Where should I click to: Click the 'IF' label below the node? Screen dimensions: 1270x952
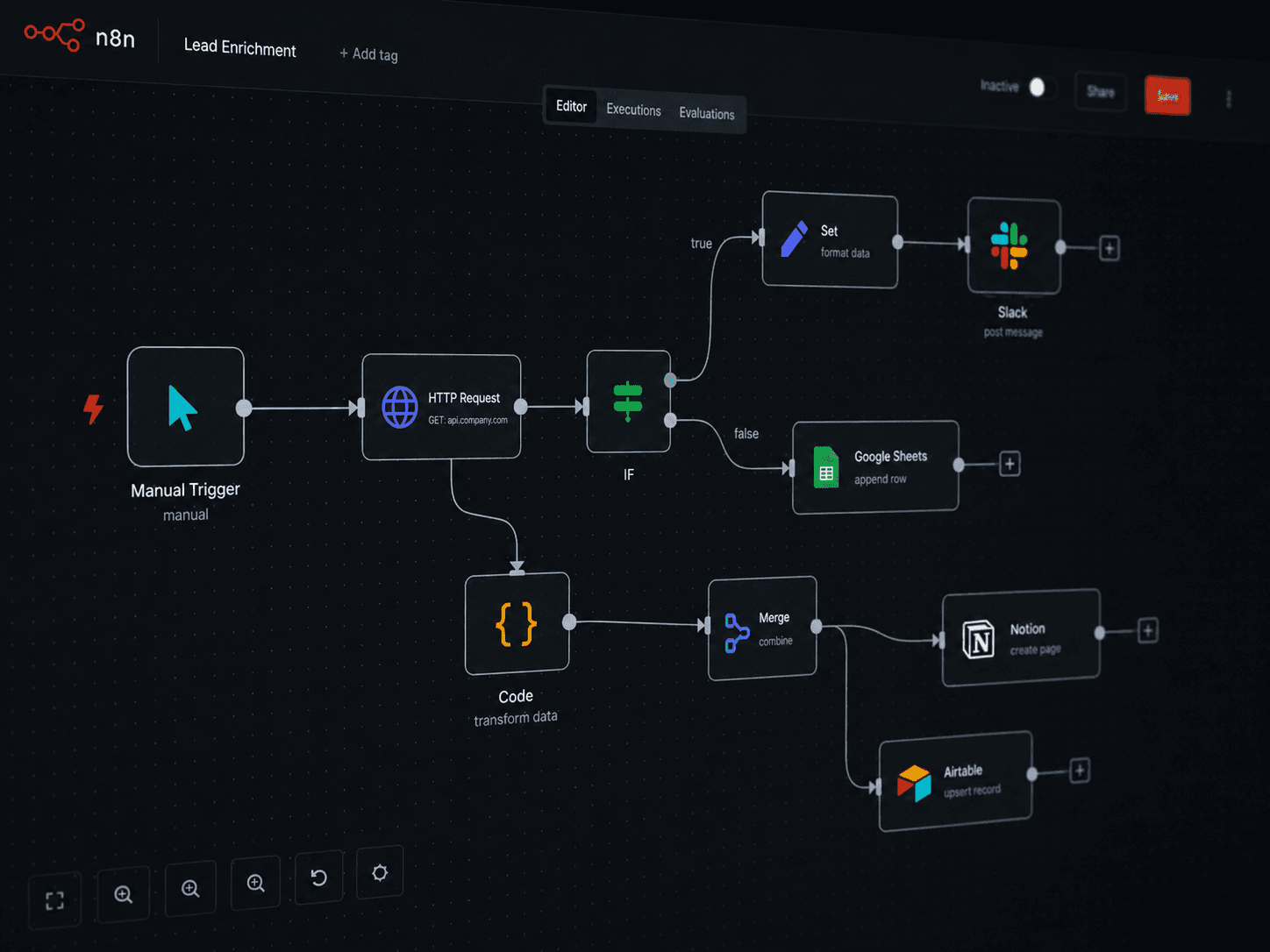point(629,475)
